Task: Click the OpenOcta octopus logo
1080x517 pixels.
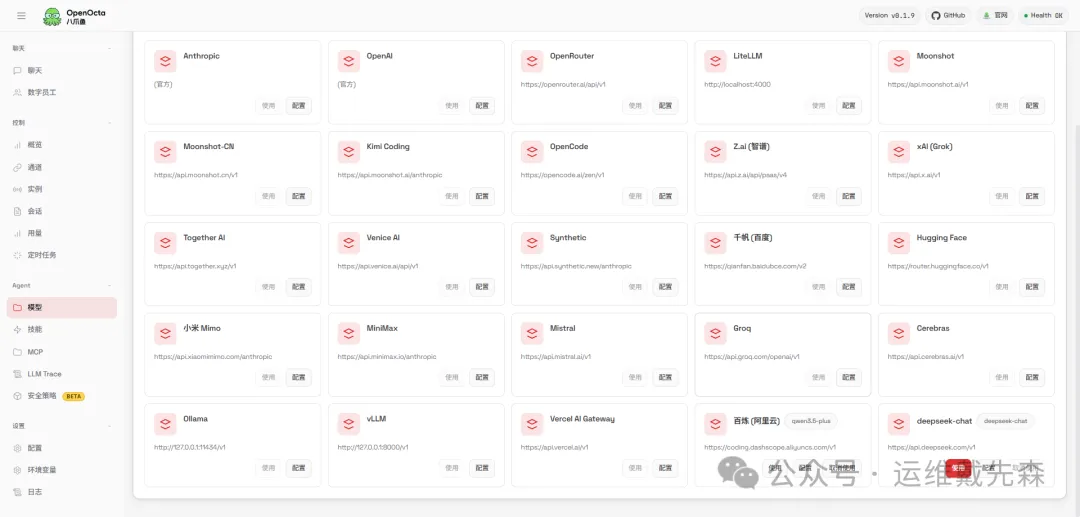Action: [52, 17]
